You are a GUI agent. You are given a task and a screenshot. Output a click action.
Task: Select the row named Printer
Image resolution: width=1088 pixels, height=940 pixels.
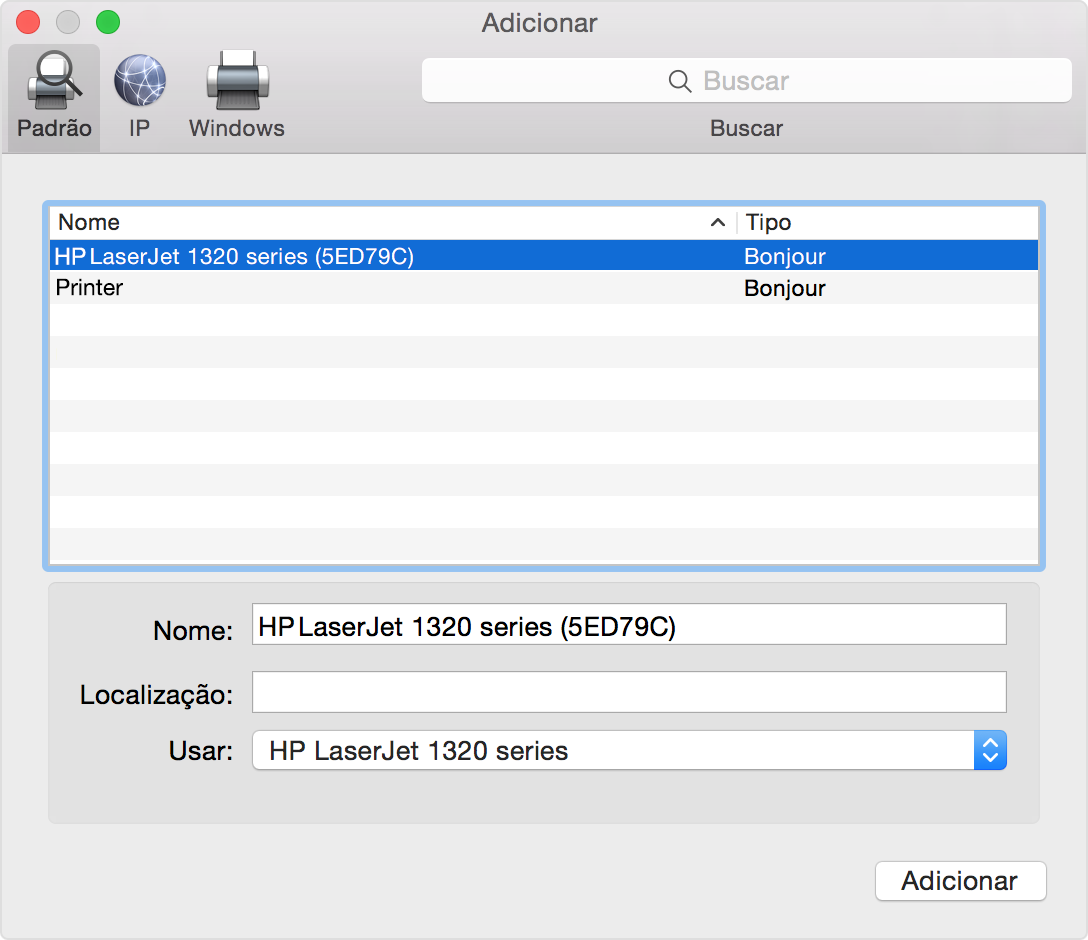point(390,288)
